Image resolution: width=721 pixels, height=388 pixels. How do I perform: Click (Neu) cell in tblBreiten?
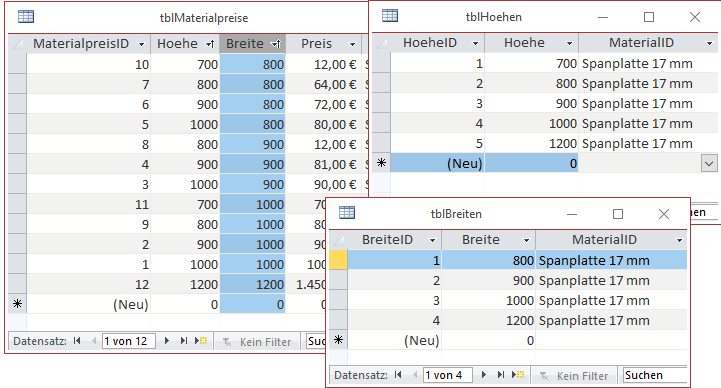pyautogui.click(x=394, y=340)
